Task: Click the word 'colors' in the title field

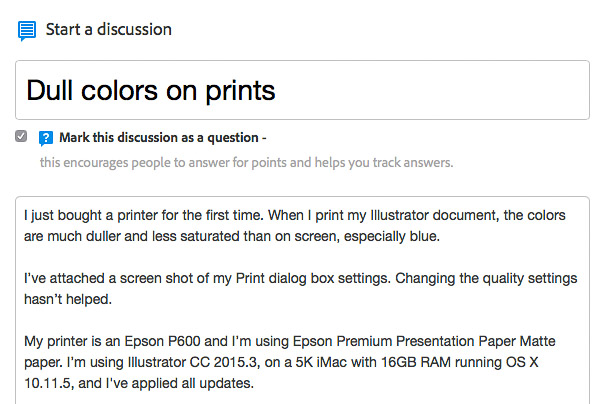Action: 119,91
